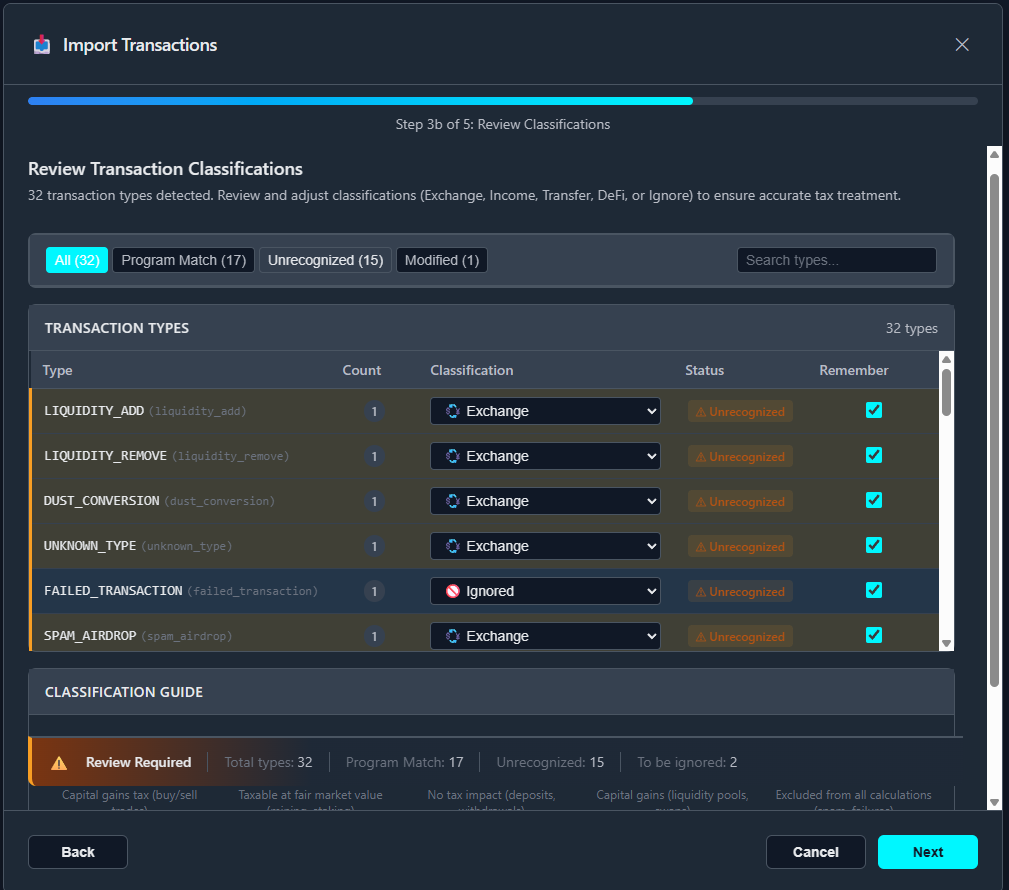This screenshot has height=890, width=1009.
Task: Switch to Unrecognized (15) filter tab
Action: pos(325,260)
